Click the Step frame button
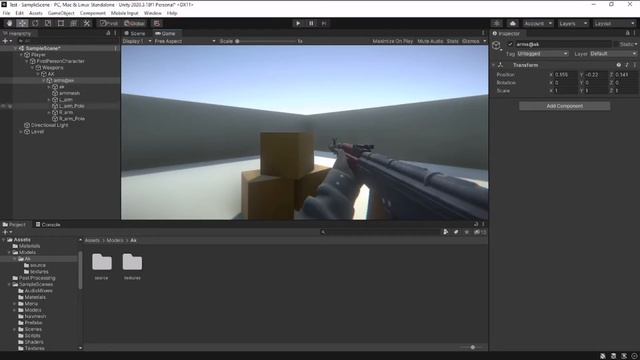The width and height of the screenshot is (640, 360). click(x=324, y=23)
